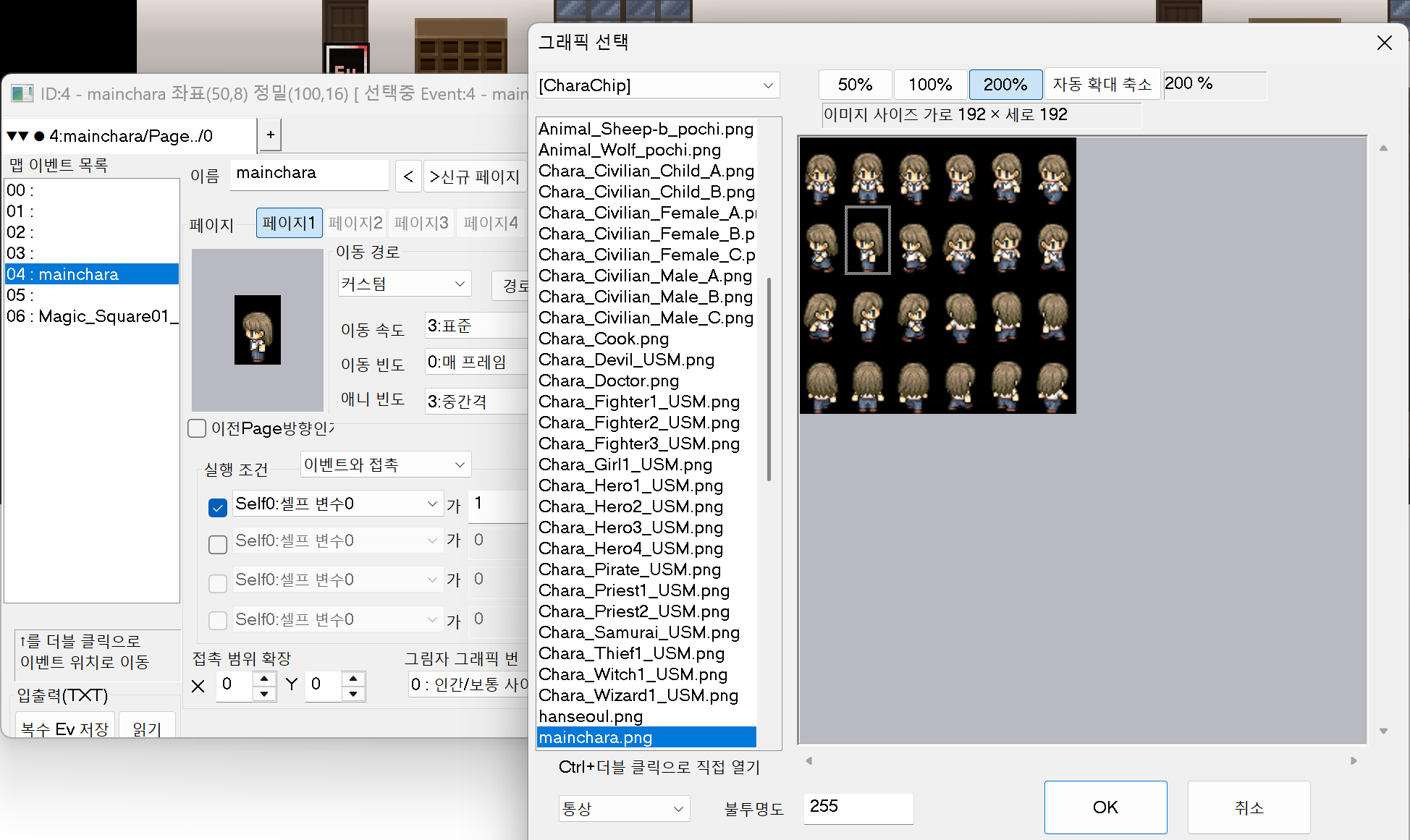Confirm the graphic selection with OK
This screenshot has height=840, width=1410.
(x=1105, y=807)
